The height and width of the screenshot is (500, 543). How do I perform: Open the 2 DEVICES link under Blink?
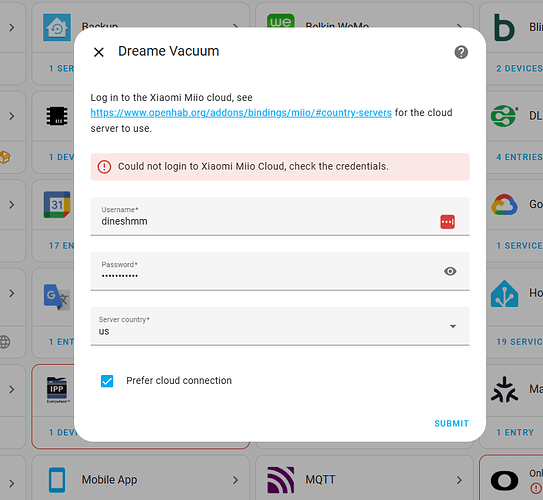tap(519, 69)
